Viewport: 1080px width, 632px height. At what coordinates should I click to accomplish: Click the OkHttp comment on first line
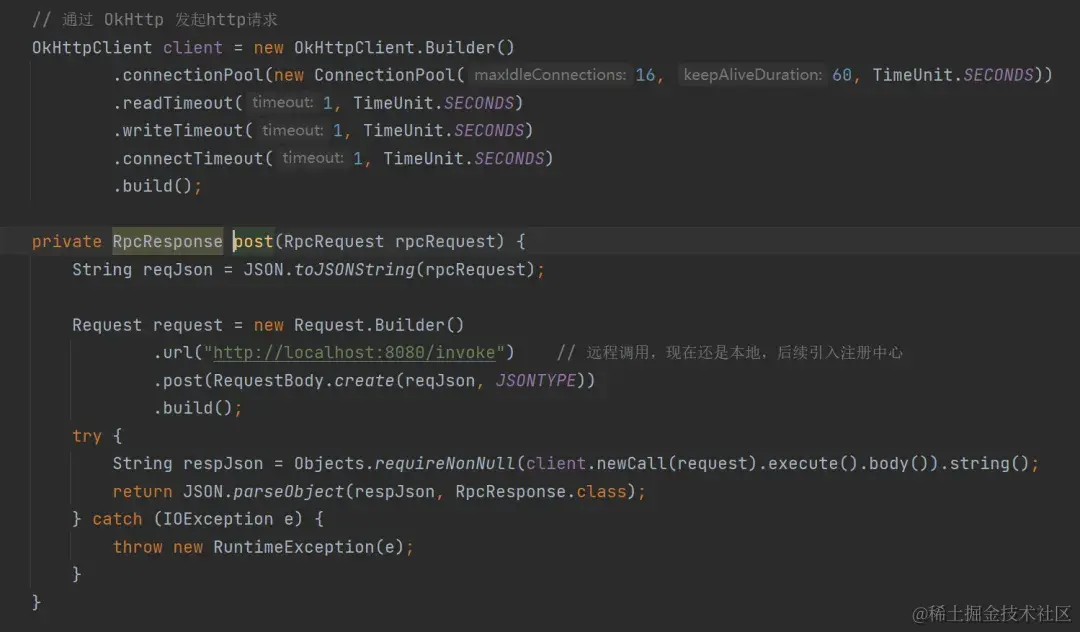155,19
